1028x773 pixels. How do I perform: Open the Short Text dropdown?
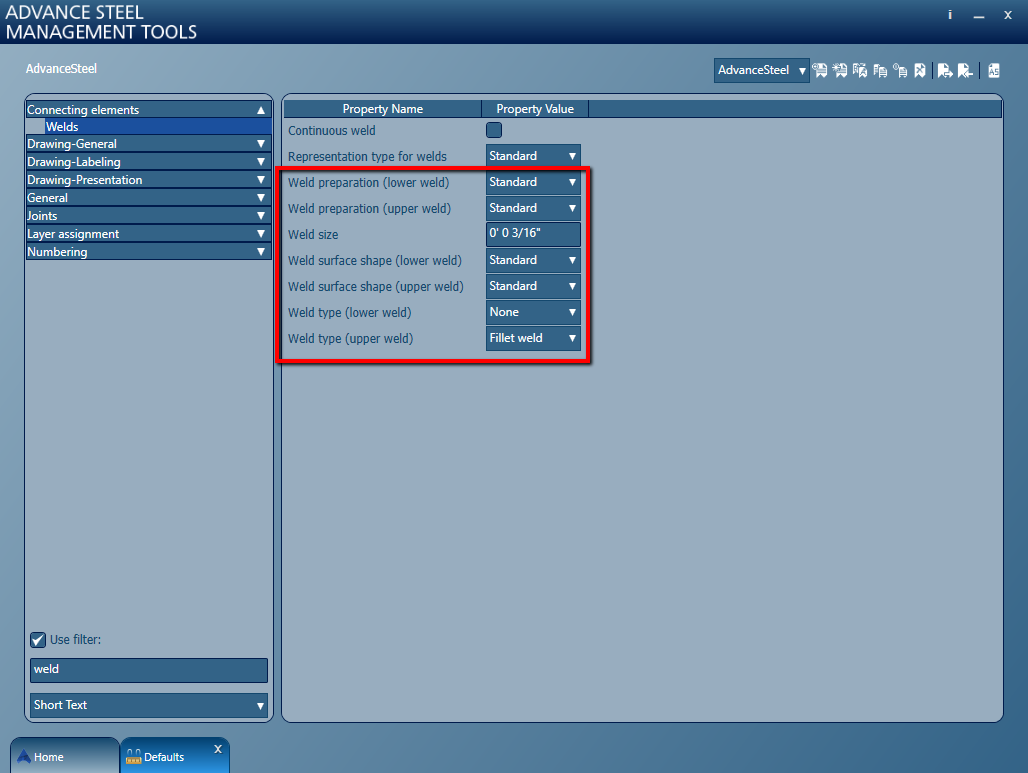point(147,705)
